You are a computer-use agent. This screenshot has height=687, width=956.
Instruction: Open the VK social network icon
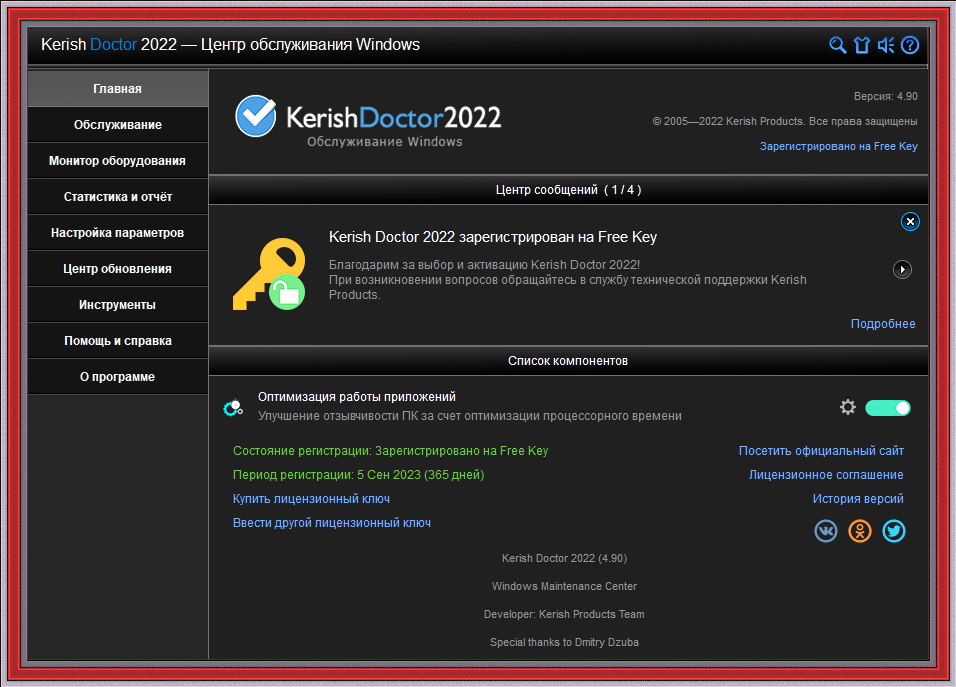click(x=826, y=531)
